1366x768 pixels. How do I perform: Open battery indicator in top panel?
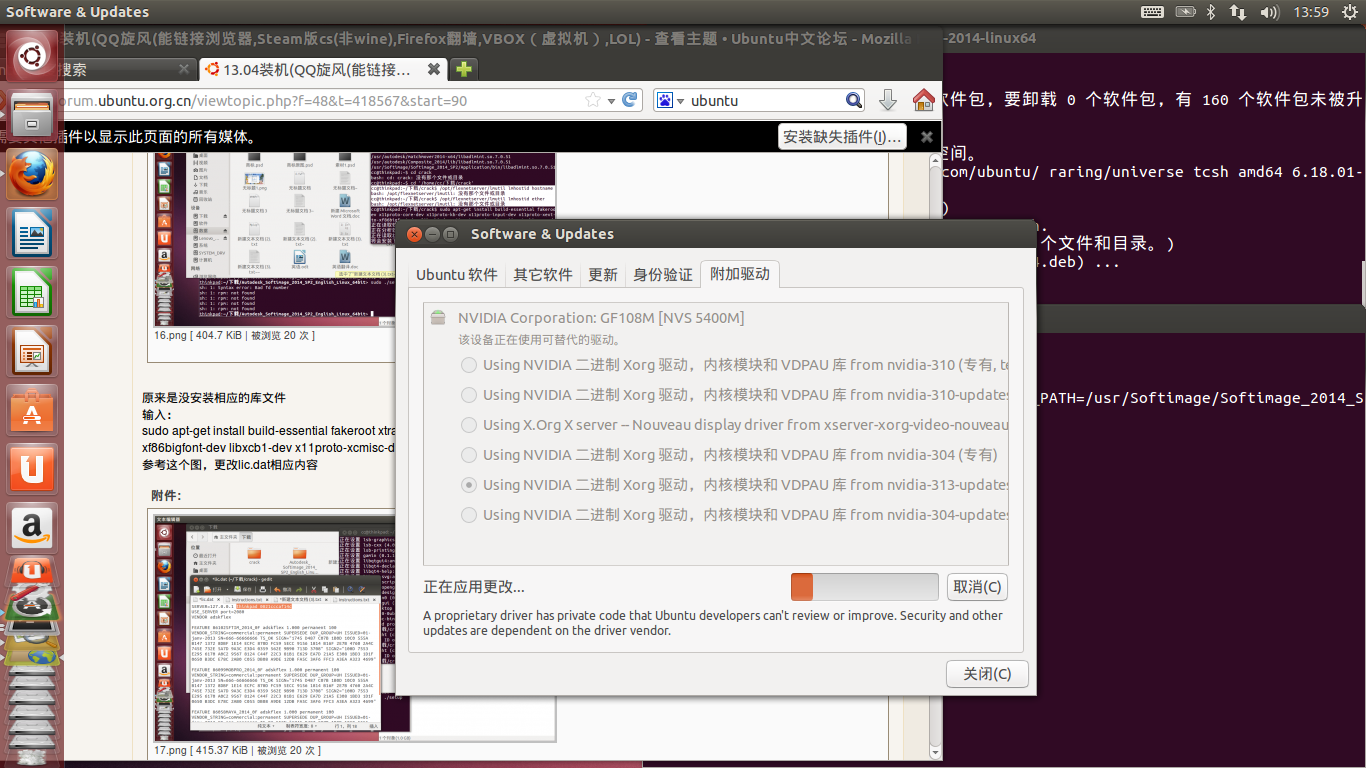click(1185, 12)
